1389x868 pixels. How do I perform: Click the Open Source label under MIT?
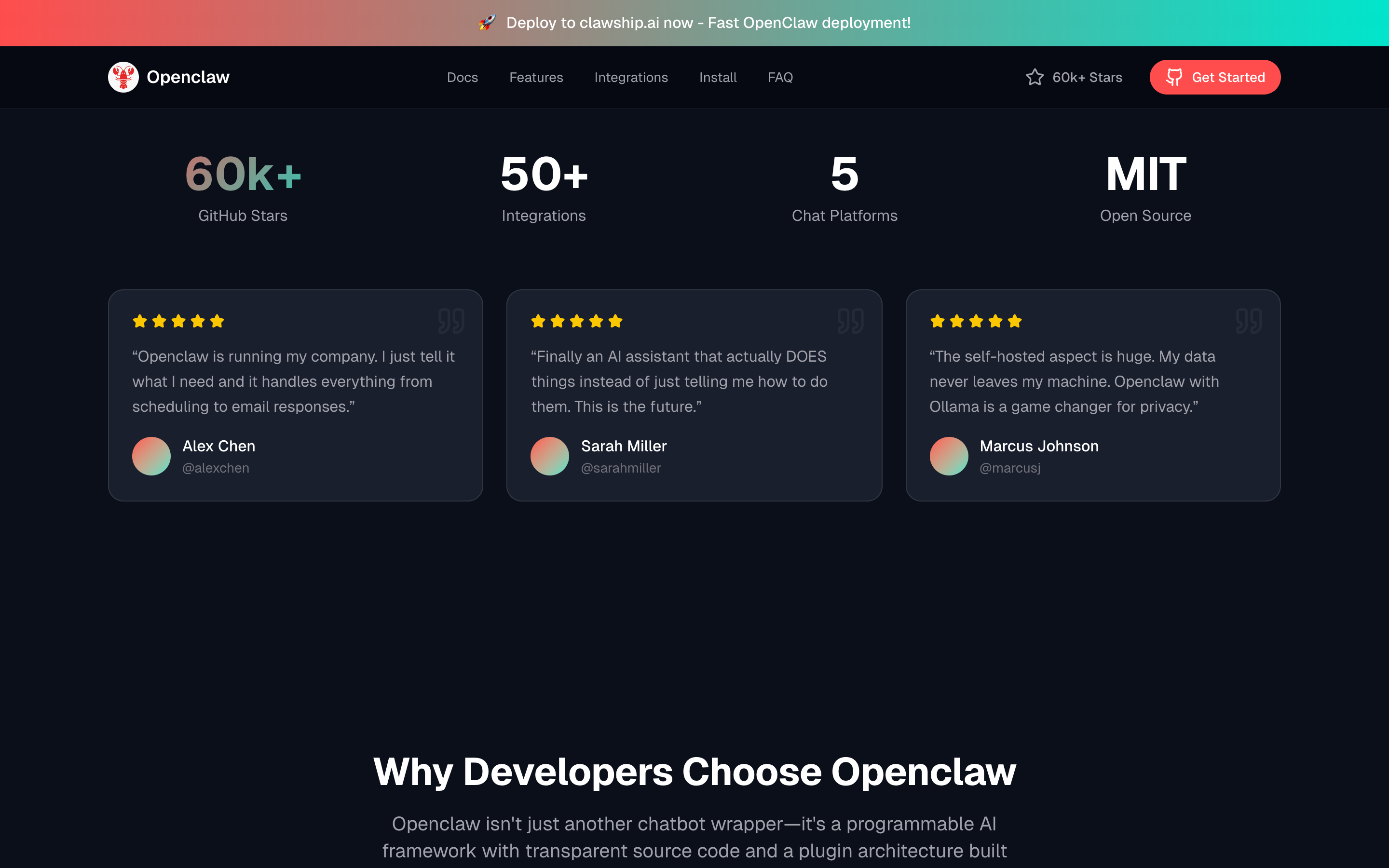pos(1145,215)
